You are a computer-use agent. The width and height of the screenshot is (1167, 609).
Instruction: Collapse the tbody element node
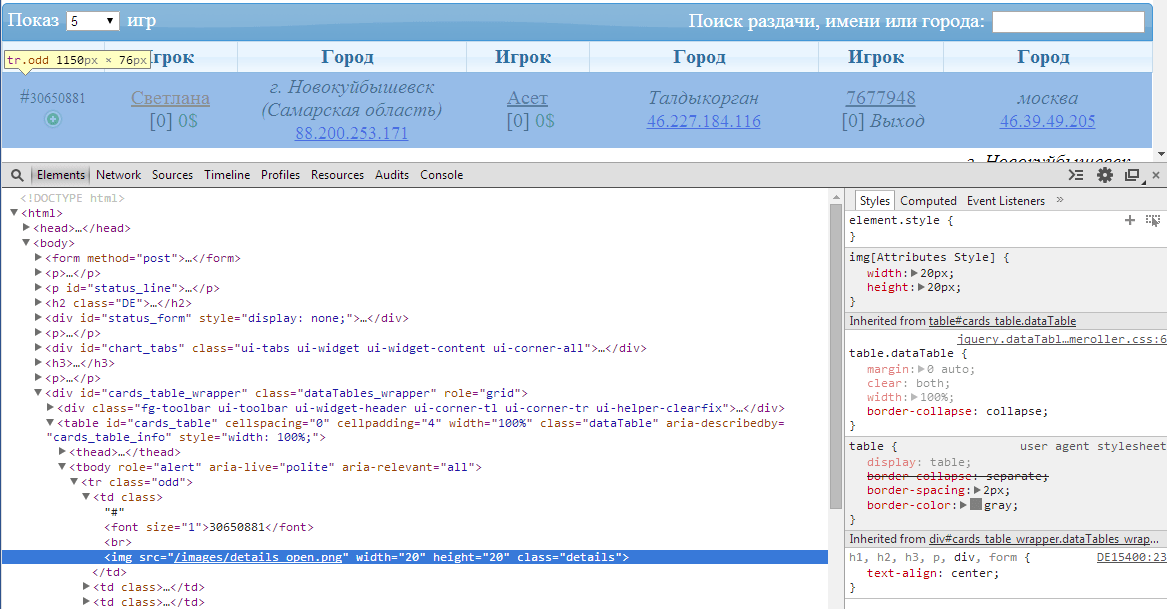[x=60, y=466]
